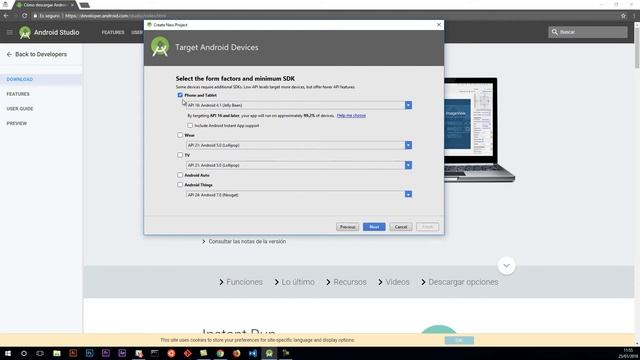640x360 pixels.
Task: Click the Previous button in the dialog
Action: click(347, 227)
